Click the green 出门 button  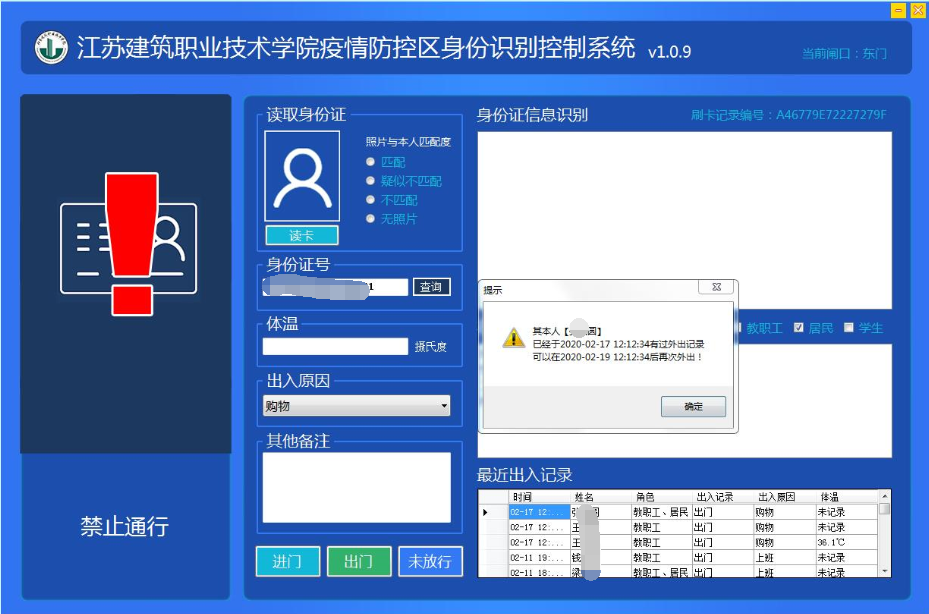coord(358,561)
